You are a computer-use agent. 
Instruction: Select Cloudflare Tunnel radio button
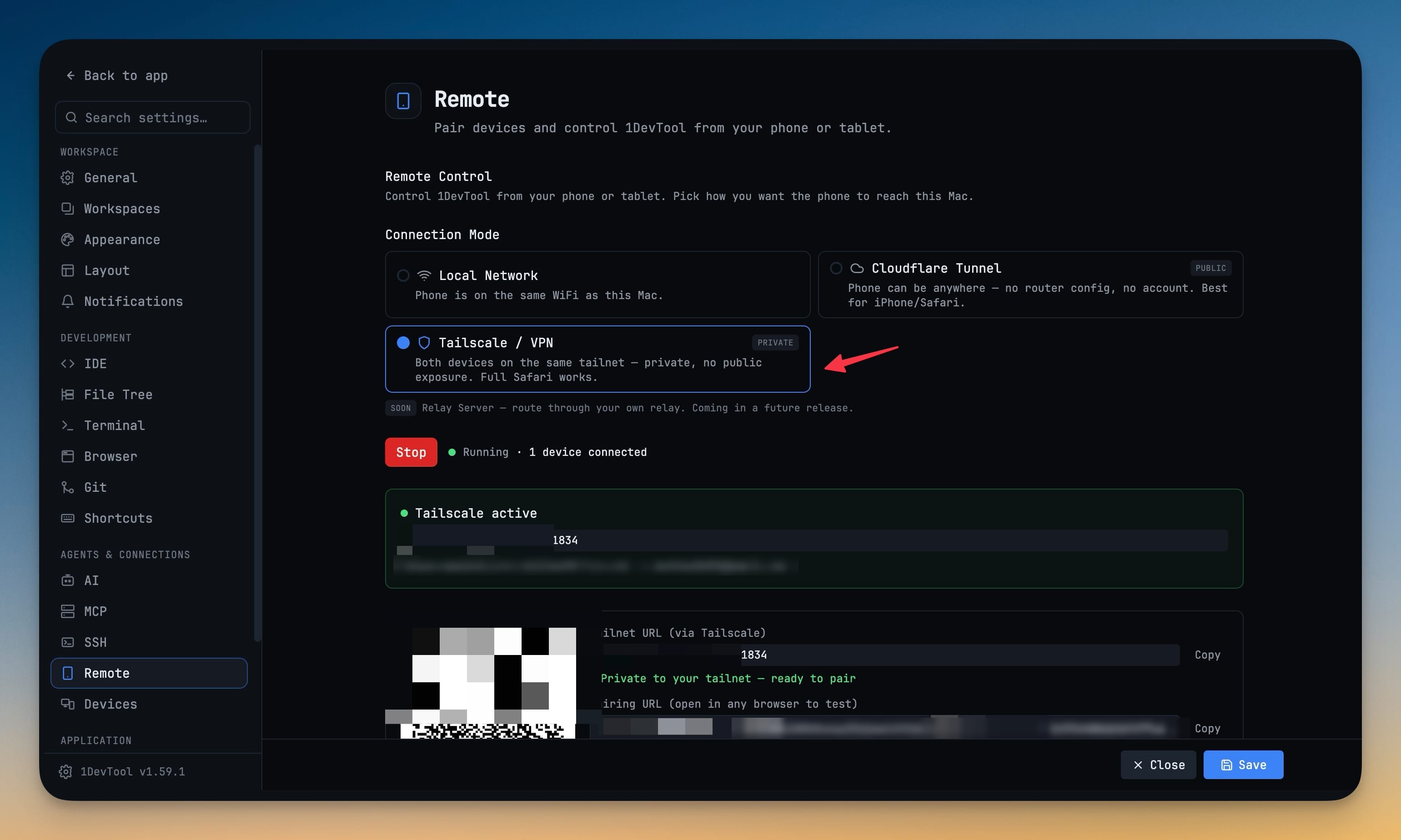[836, 268]
